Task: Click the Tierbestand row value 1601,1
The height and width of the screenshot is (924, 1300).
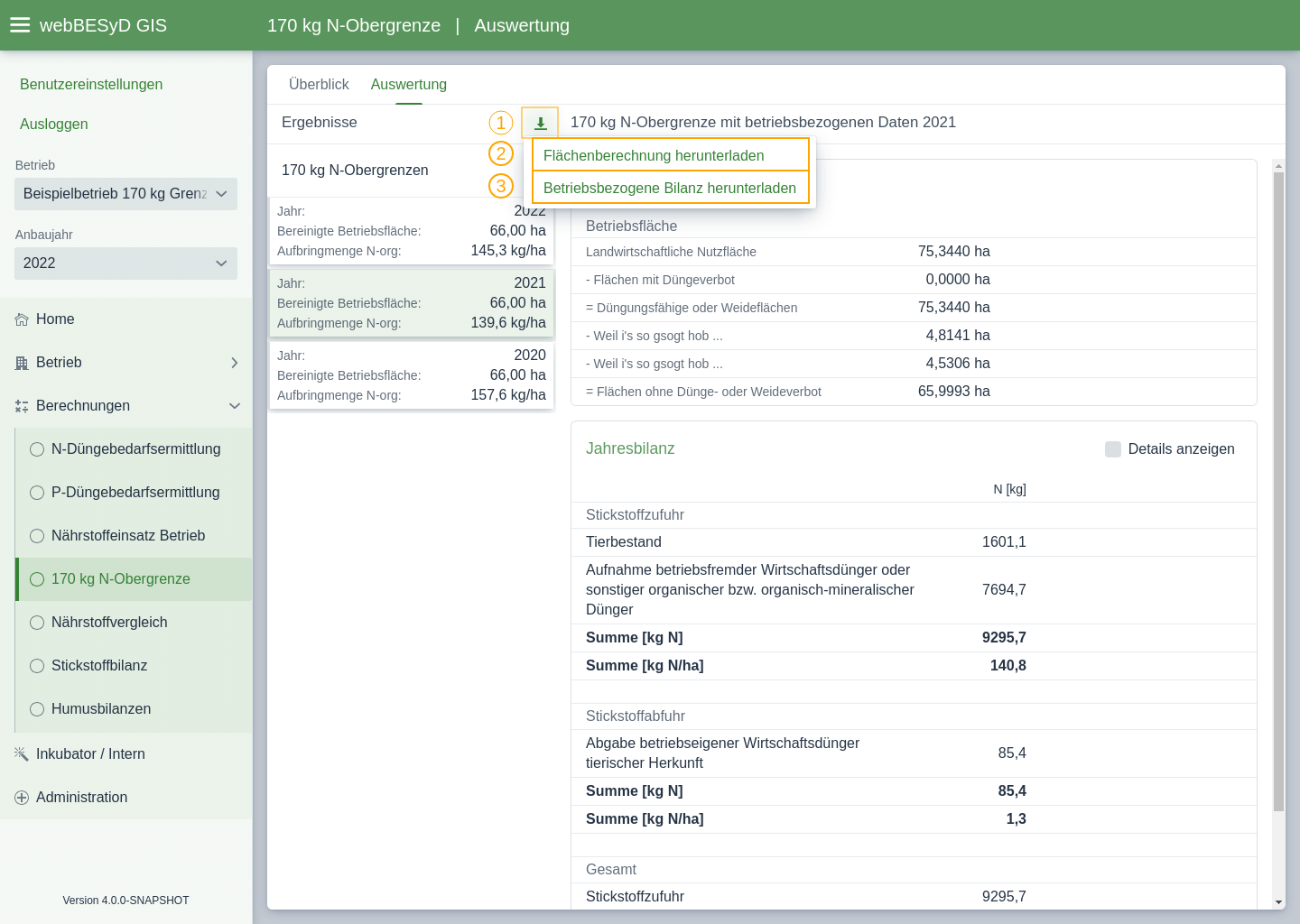Action: coord(1004,542)
